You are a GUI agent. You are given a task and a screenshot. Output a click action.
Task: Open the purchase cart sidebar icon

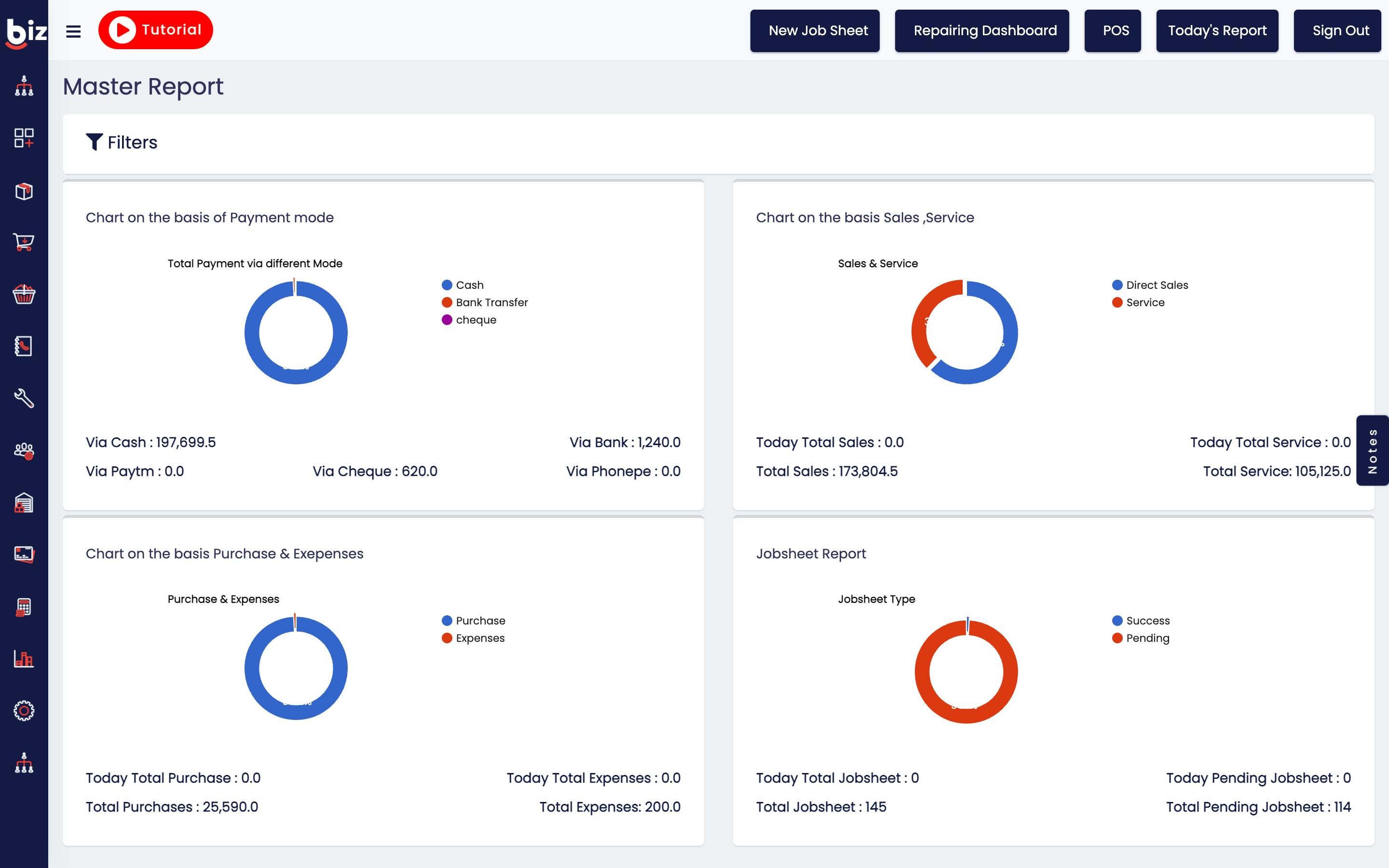click(24, 242)
